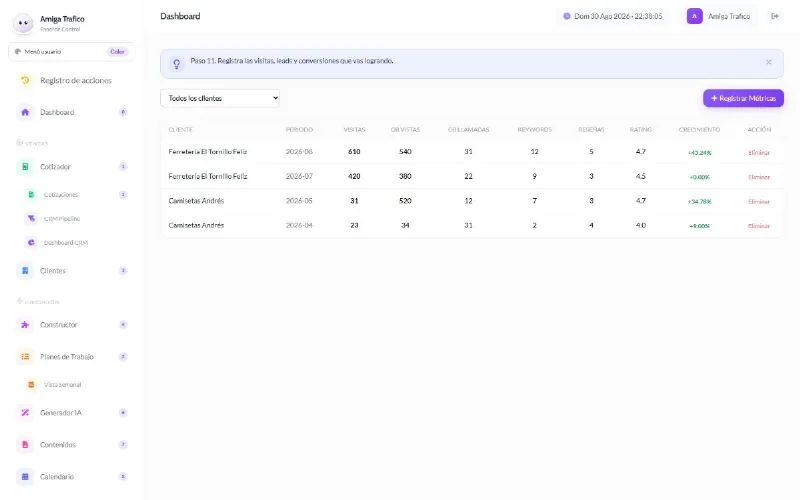Click the RATING column header
The height and width of the screenshot is (500, 800).
coord(640,130)
